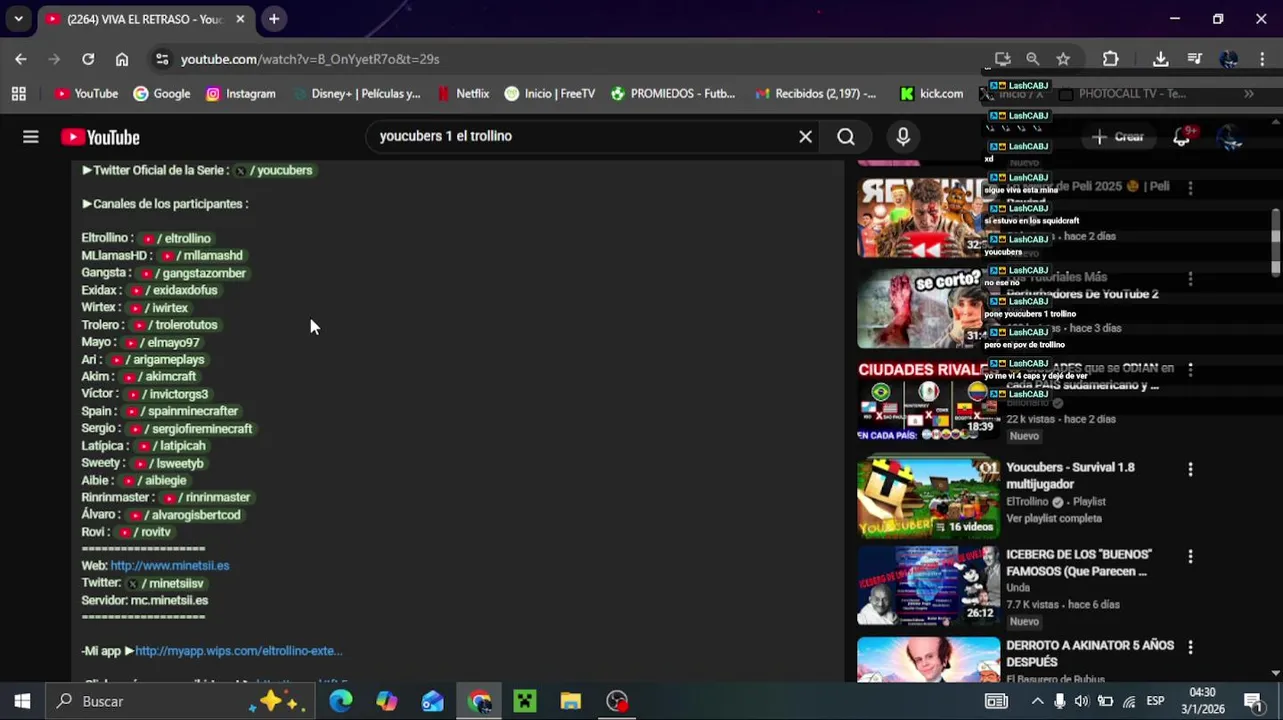Click the Crear button
Screen dimensions: 1283x720
point(1118,137)
